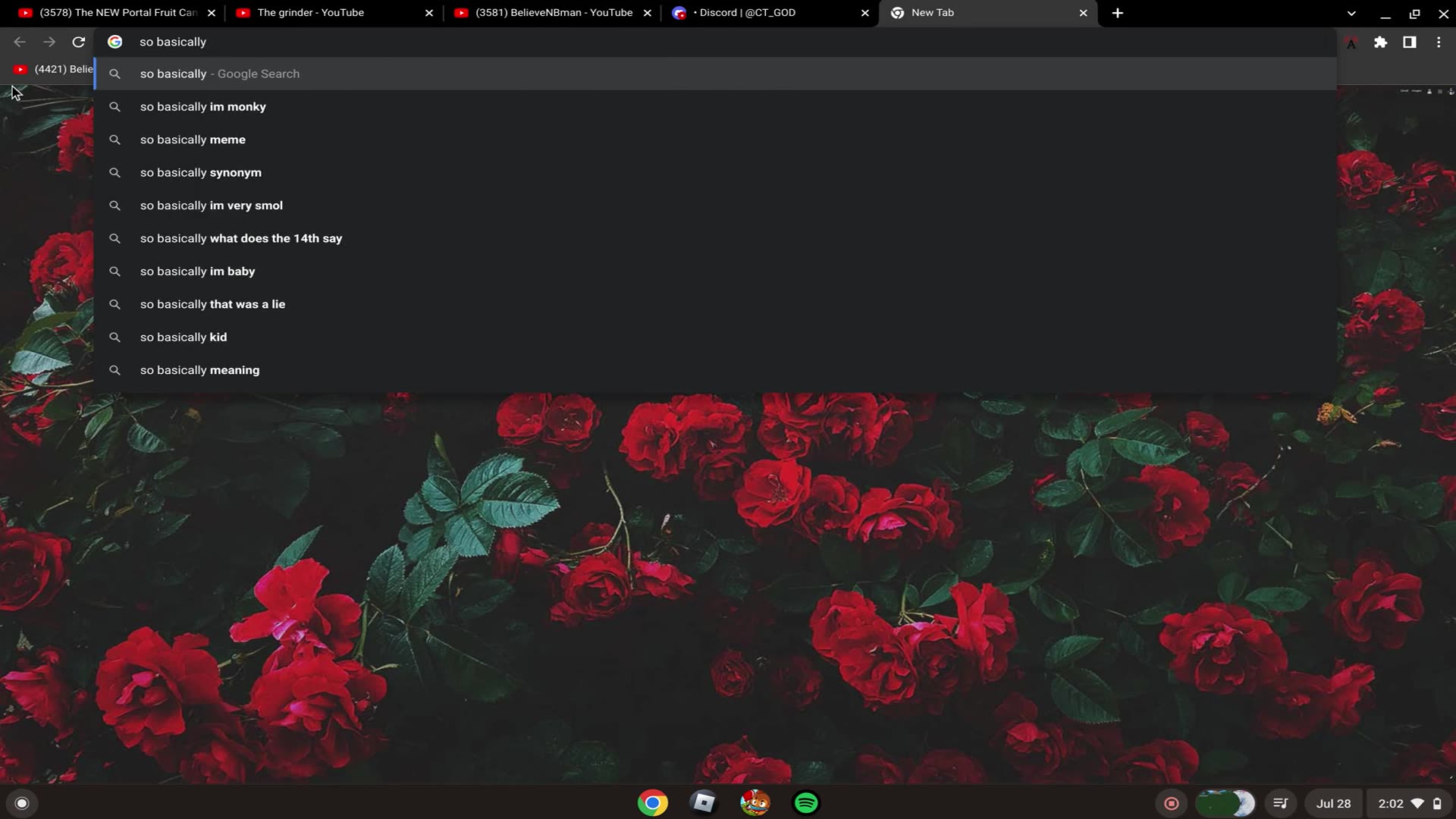Image resolution: width=1456 pixels, height=819 pixels.
Task: Open the Roblox shelf icon
Action: 704,803
